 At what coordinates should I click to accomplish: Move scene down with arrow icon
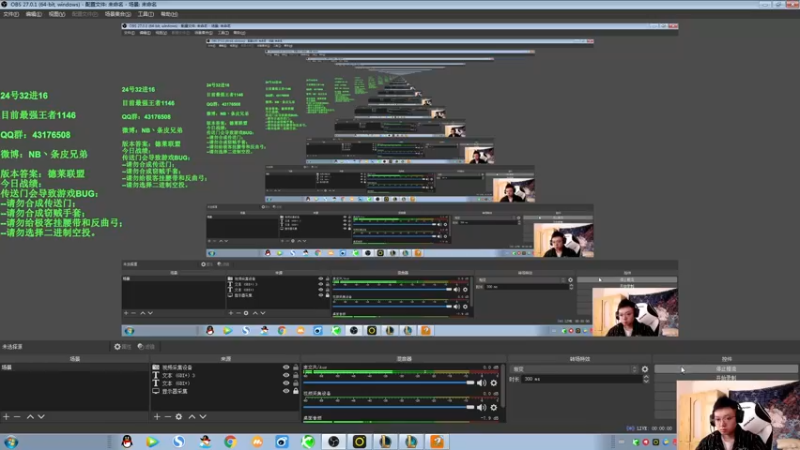pyautogui.click(x=41, y=417)
